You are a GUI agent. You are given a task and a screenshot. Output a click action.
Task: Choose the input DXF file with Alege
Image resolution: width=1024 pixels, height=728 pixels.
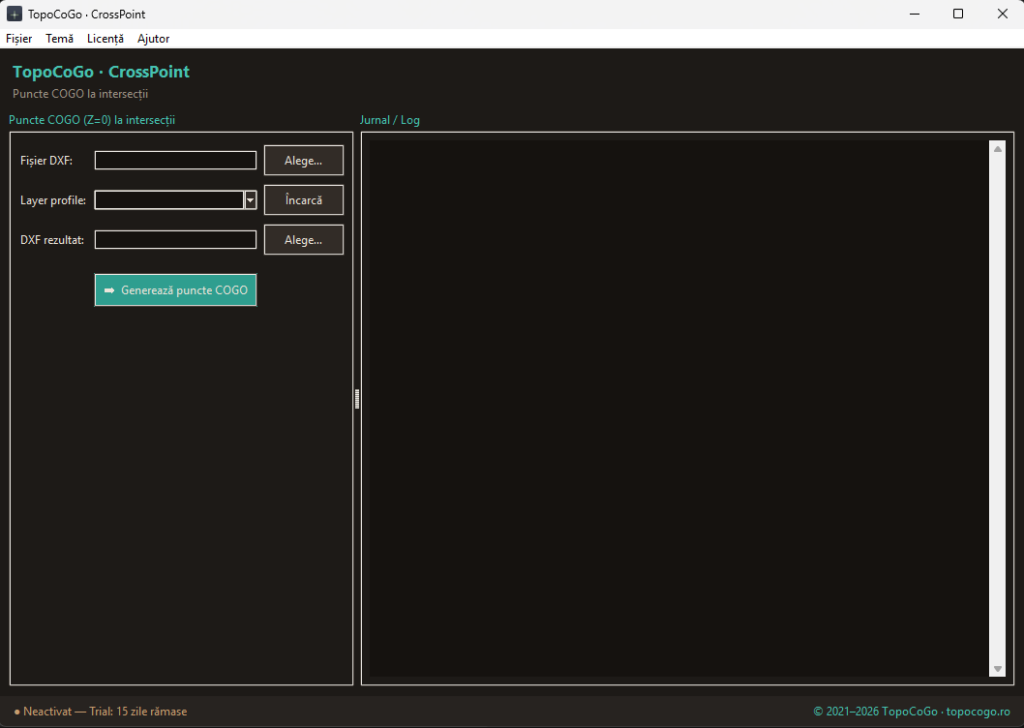(304, 161)
